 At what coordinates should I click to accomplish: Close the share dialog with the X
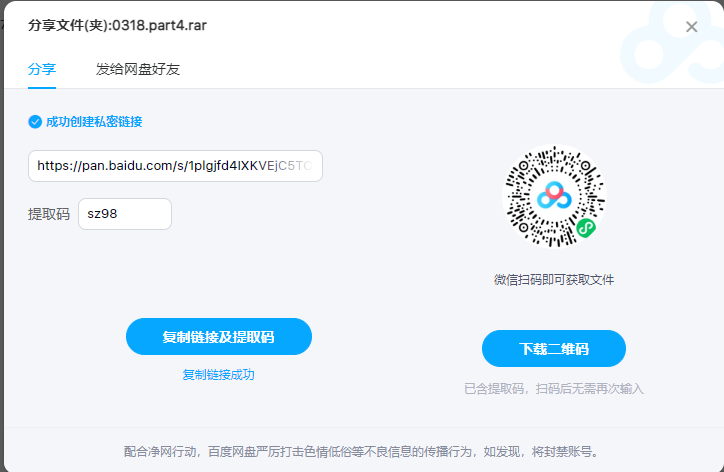[691, 27]
